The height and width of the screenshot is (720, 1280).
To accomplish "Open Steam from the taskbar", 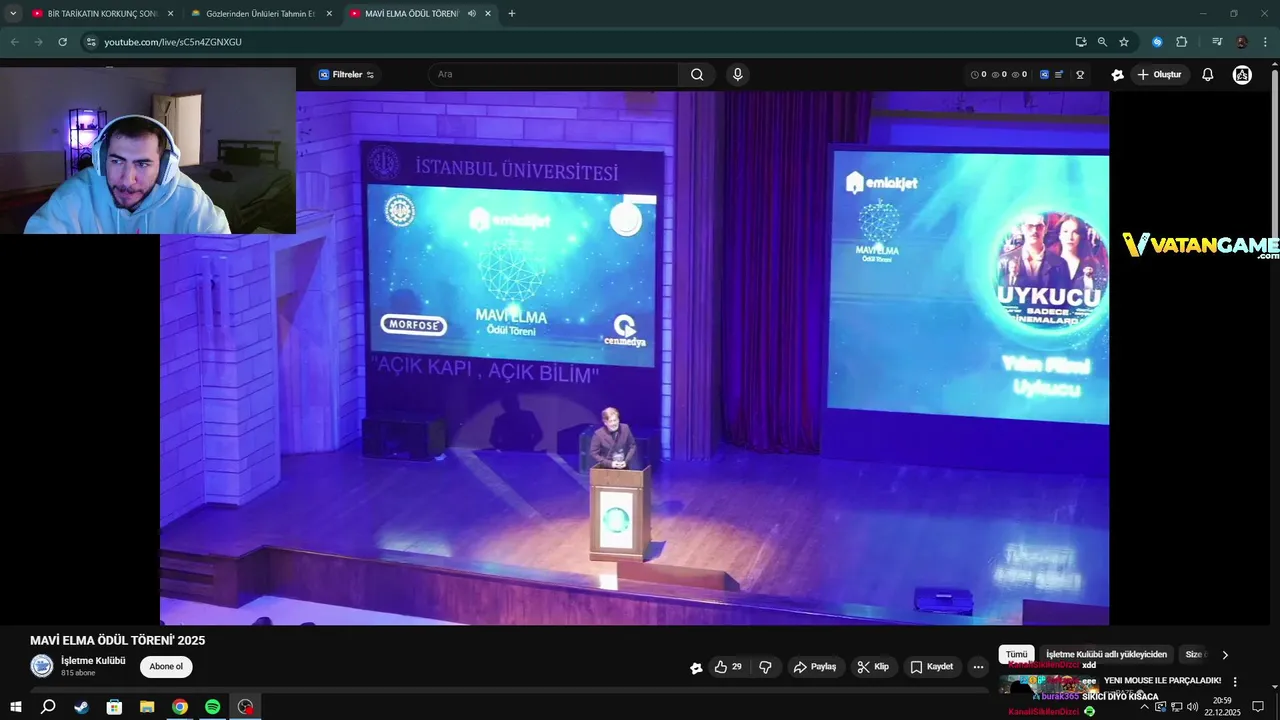I will tap(81, 707).
